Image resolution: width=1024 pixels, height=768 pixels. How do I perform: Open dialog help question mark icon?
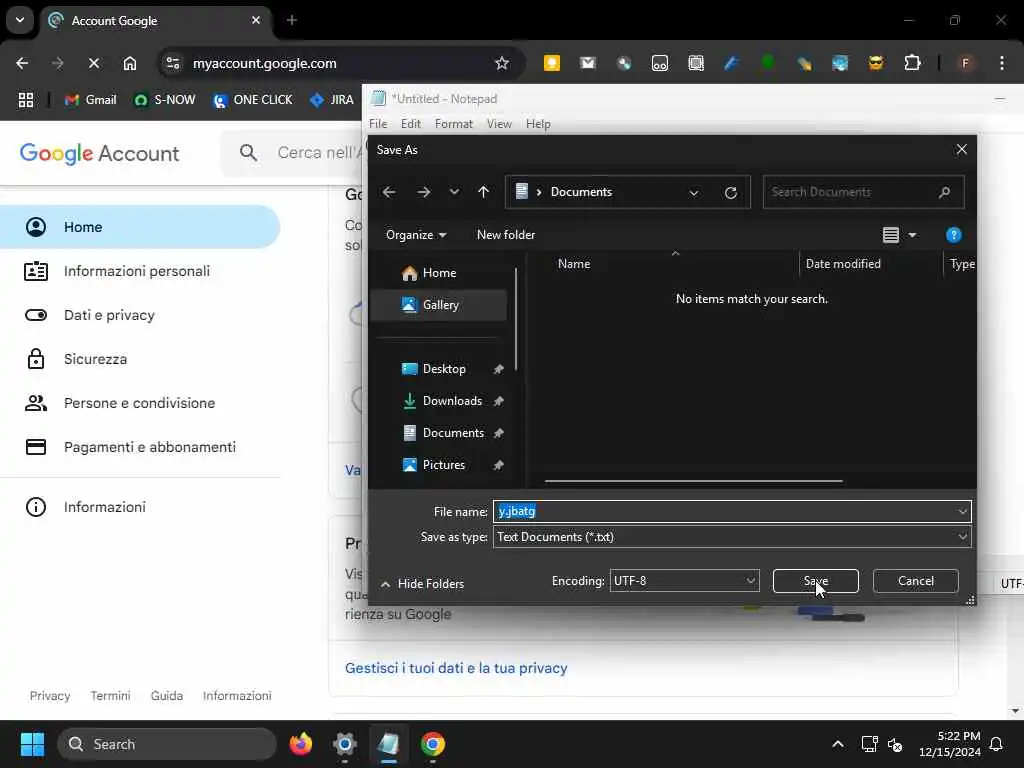click(x=953, y=235)
